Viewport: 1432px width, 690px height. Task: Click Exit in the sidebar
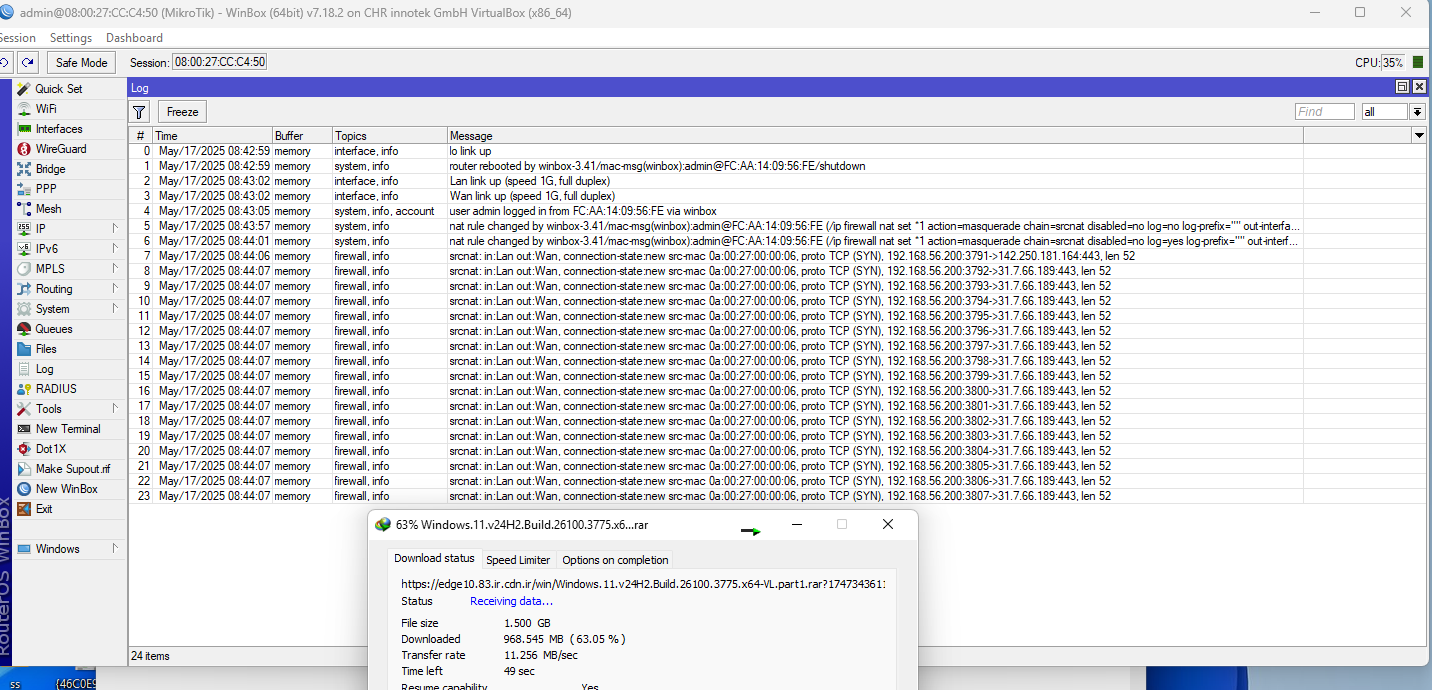[x=44, y=509]
